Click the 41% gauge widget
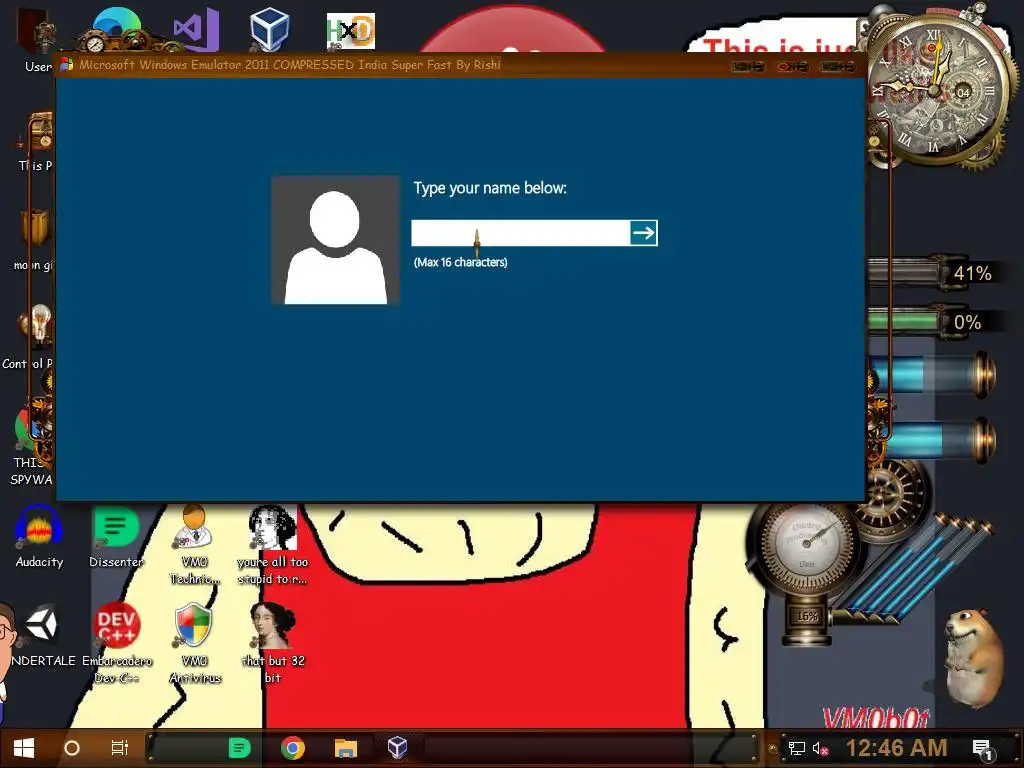1024x768 pixels. (935, 273)
